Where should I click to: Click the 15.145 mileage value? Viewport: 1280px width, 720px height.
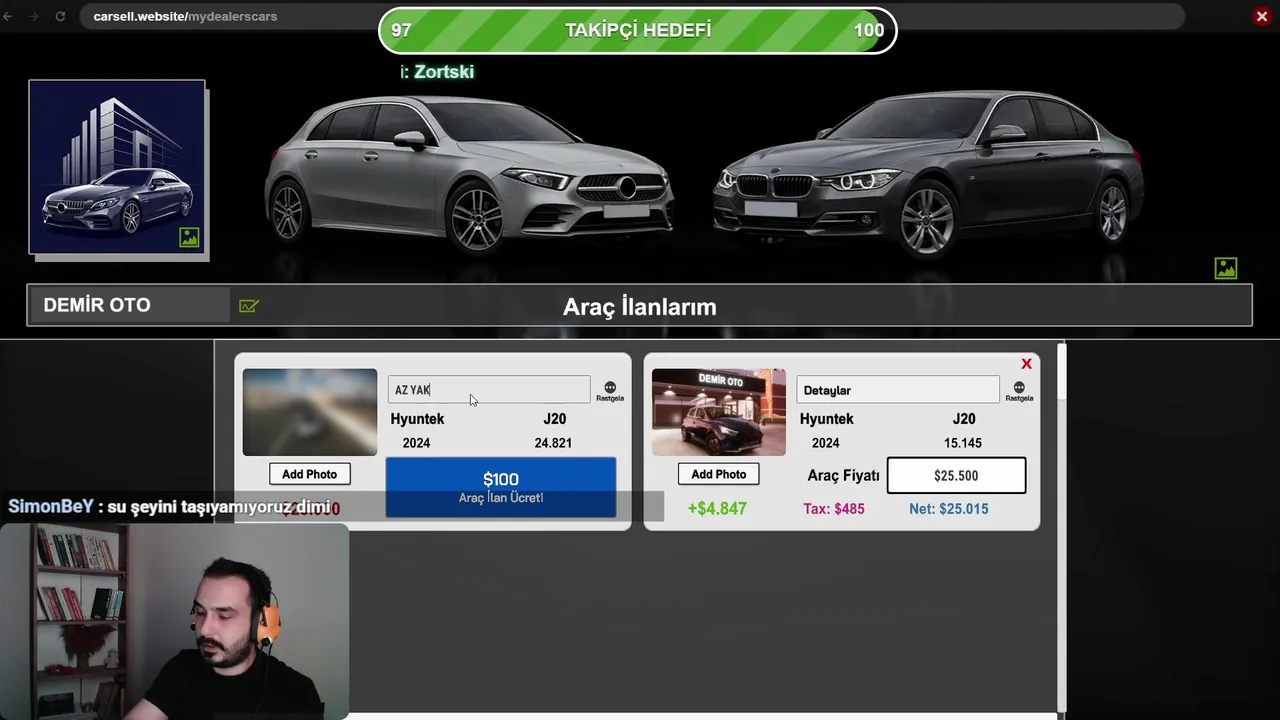(x=963, y=443)
